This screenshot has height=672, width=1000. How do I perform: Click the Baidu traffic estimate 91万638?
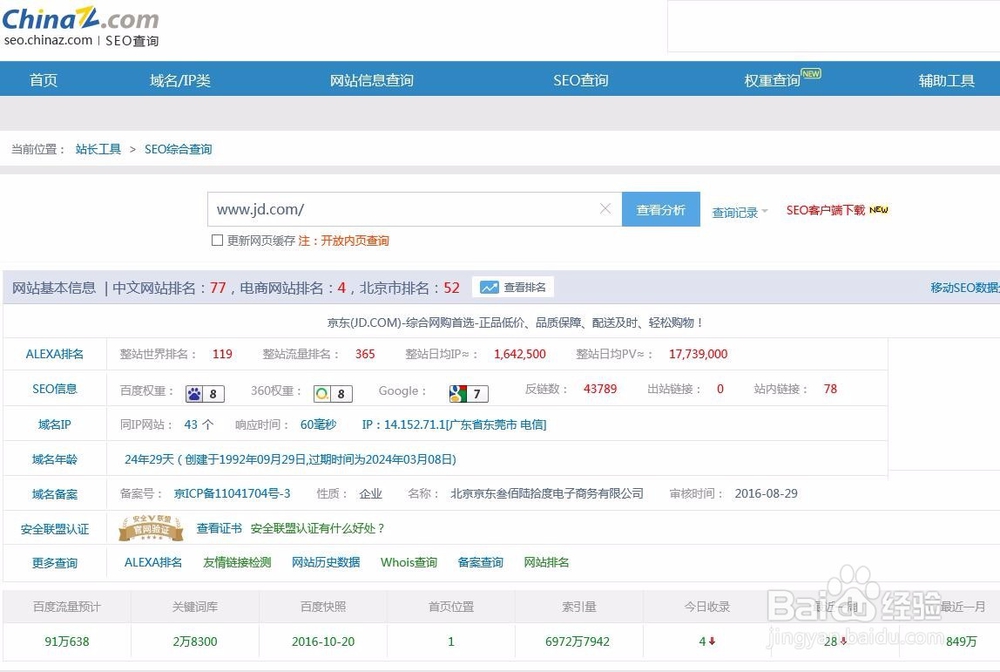click(67, 641)
